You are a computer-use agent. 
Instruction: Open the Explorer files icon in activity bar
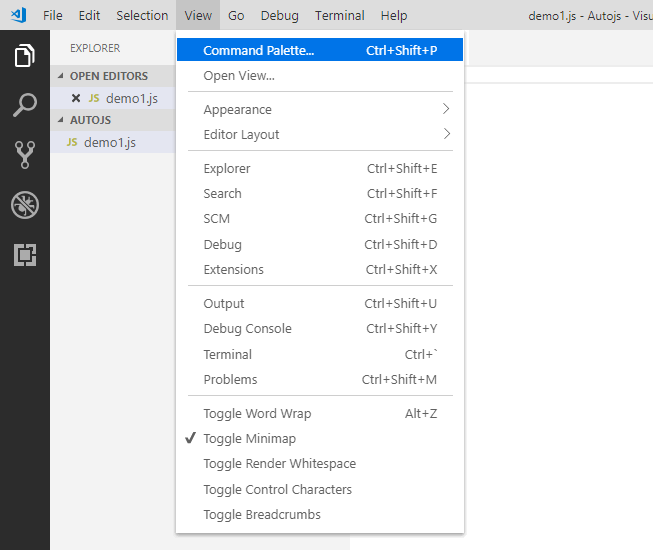pyautogui.click(x=25, y=55)
